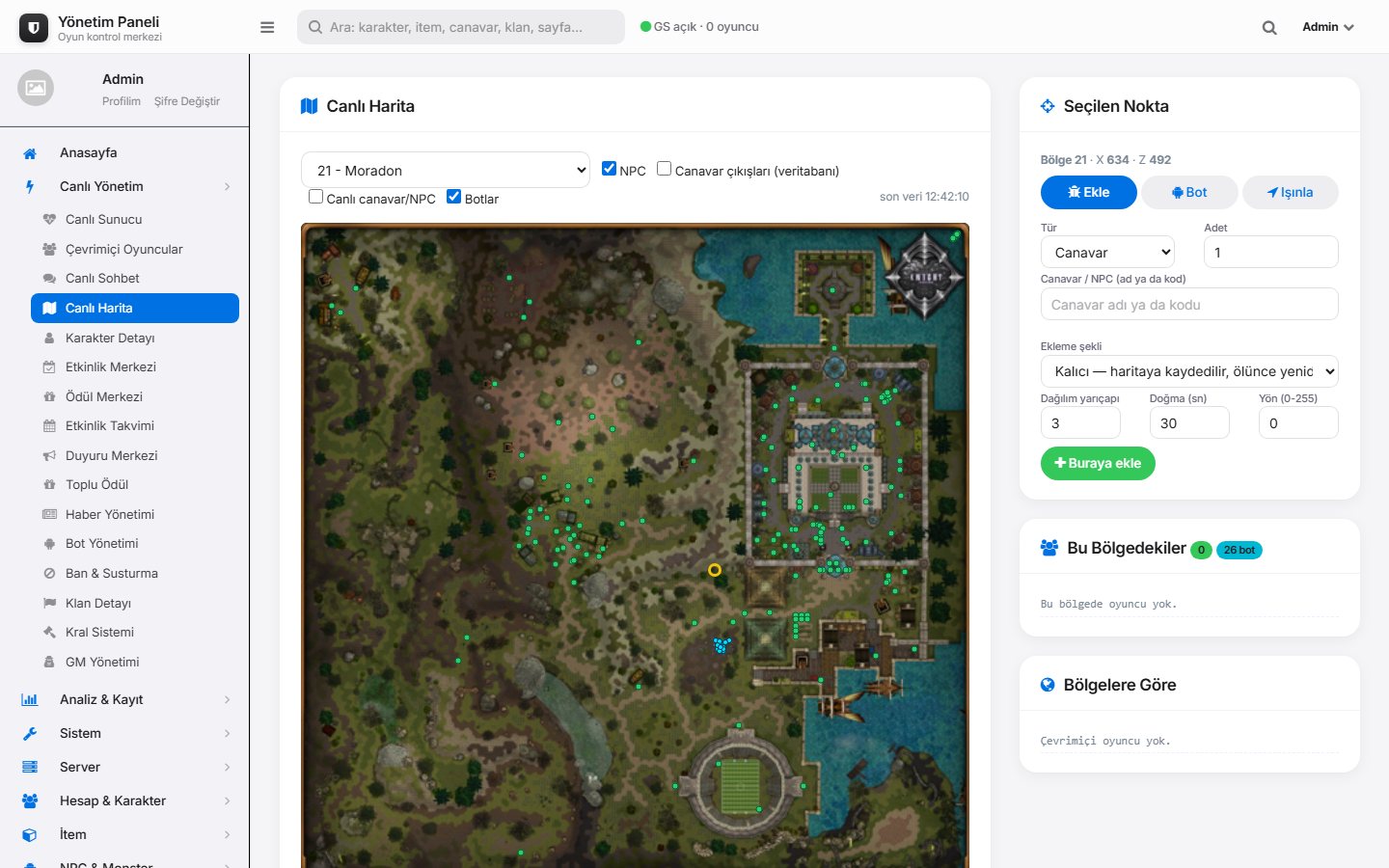Click the Çevrimiçi Oyuncular users icon
The image size is (1389, 868).
coord(49,249)
